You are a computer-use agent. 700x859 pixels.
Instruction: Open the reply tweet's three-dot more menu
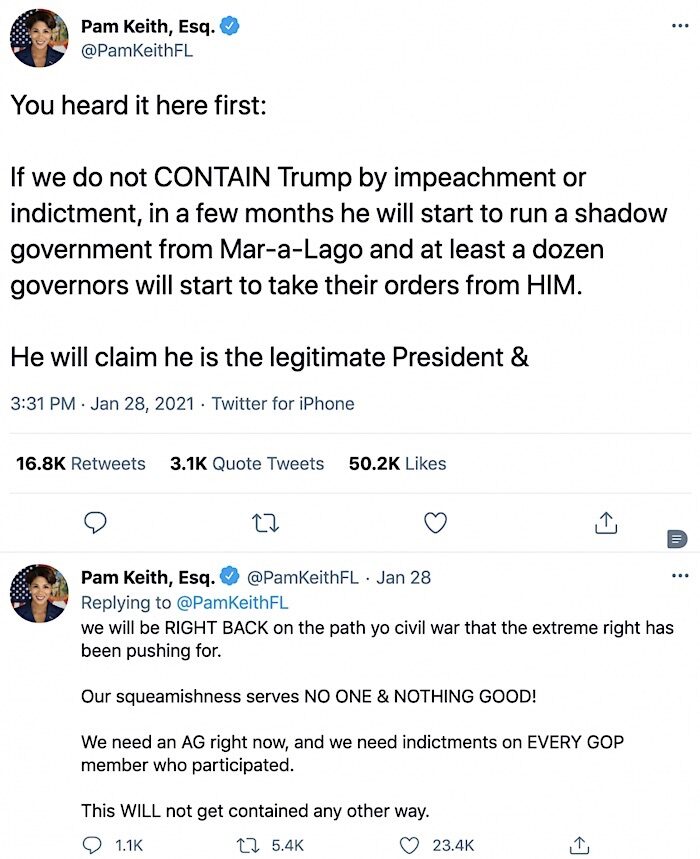pyautogui.click(x=680, y=576)
